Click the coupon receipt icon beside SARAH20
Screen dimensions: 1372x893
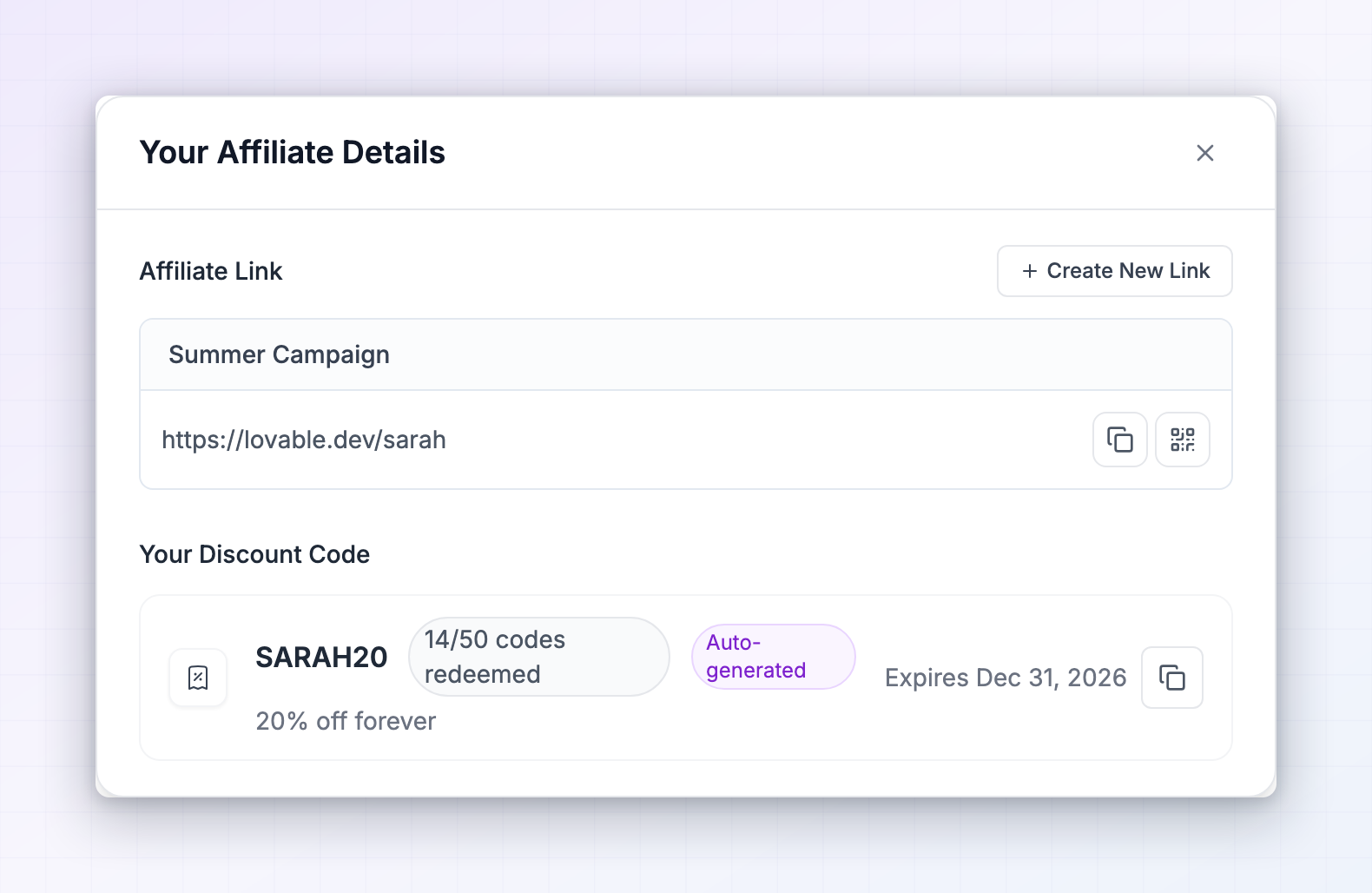pyautogui.click(x=198, y=678)
